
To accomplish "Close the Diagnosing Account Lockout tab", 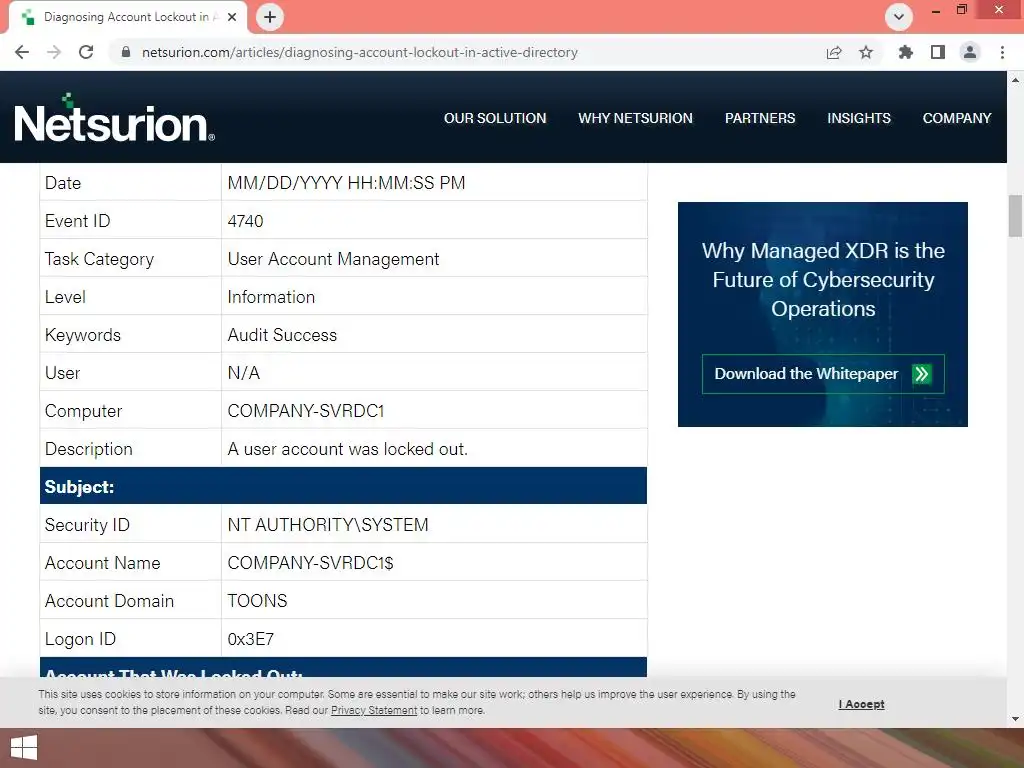I will [x=232, y=17].
